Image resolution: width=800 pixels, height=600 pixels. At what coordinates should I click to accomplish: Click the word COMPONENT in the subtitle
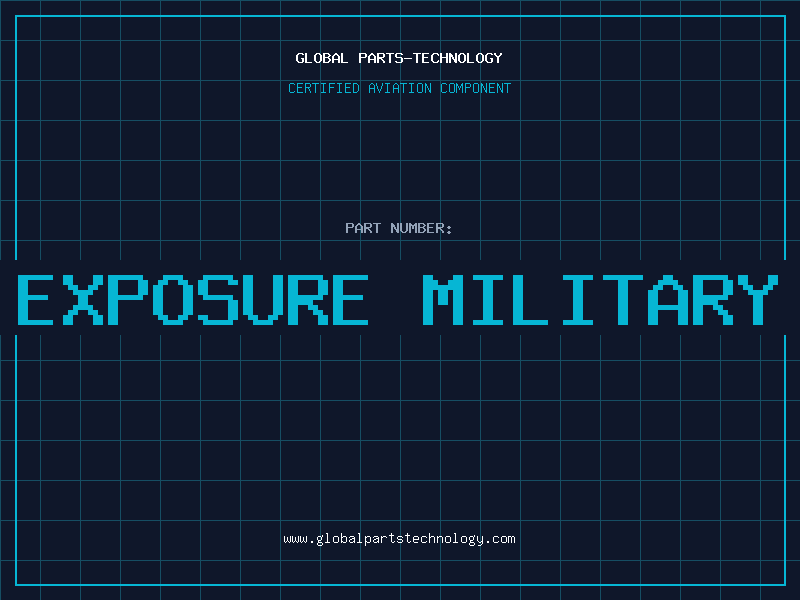pos(476,88)
